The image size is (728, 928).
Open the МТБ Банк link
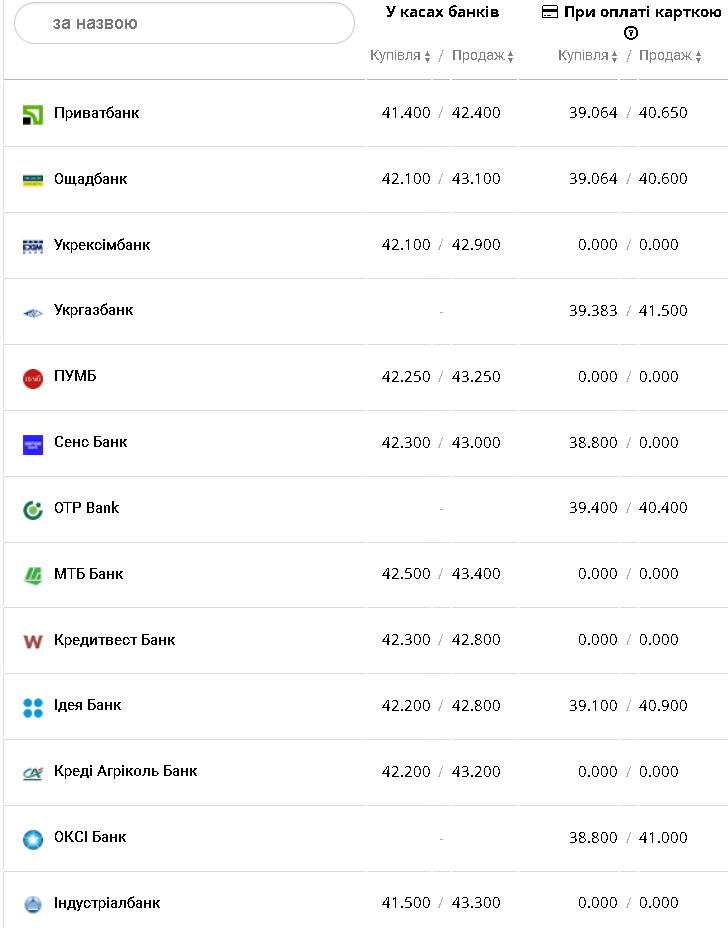(88, 574)
